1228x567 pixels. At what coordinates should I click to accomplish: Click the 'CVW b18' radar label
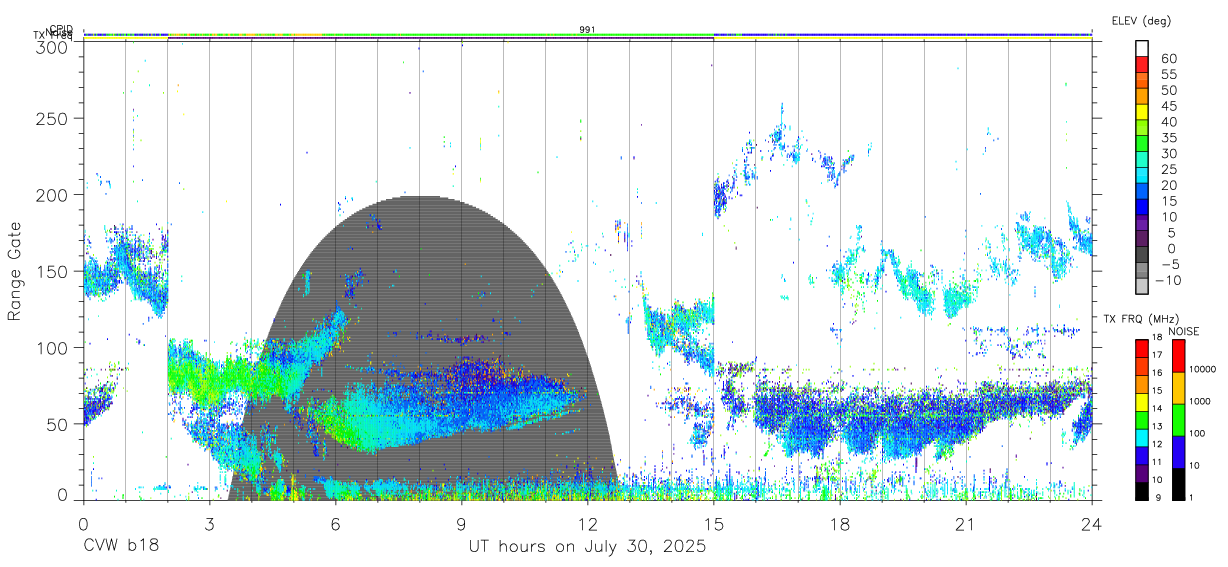[121, 547]
